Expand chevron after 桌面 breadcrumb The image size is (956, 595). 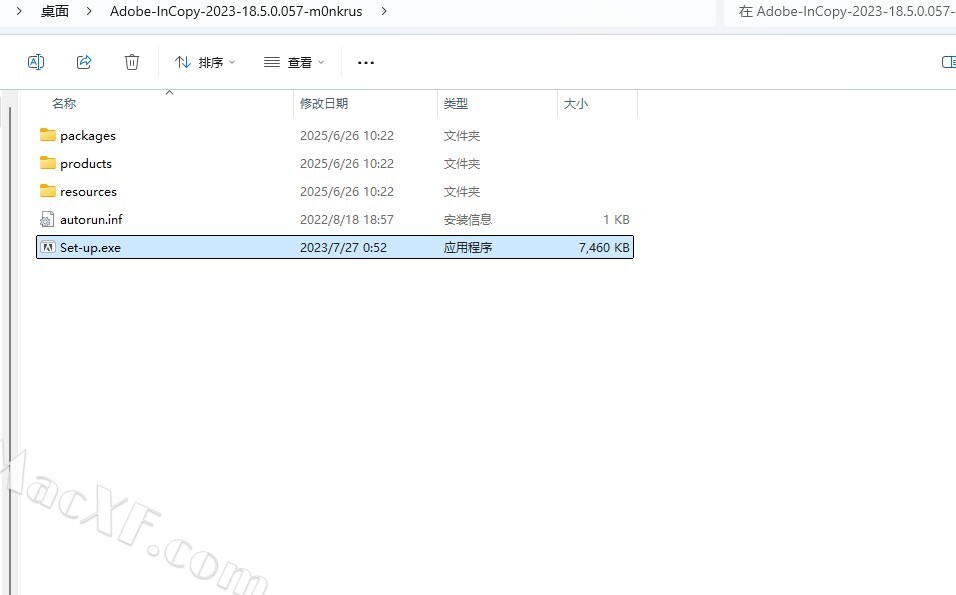(89, 11)
